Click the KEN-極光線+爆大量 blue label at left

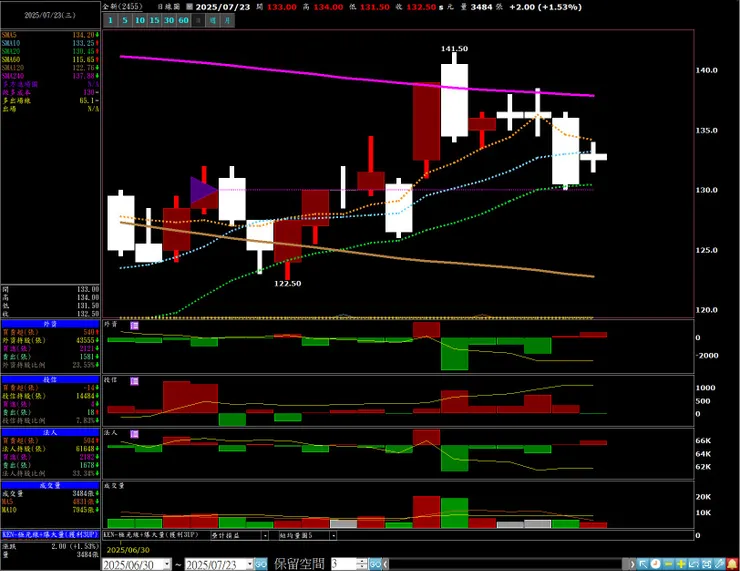50,535
